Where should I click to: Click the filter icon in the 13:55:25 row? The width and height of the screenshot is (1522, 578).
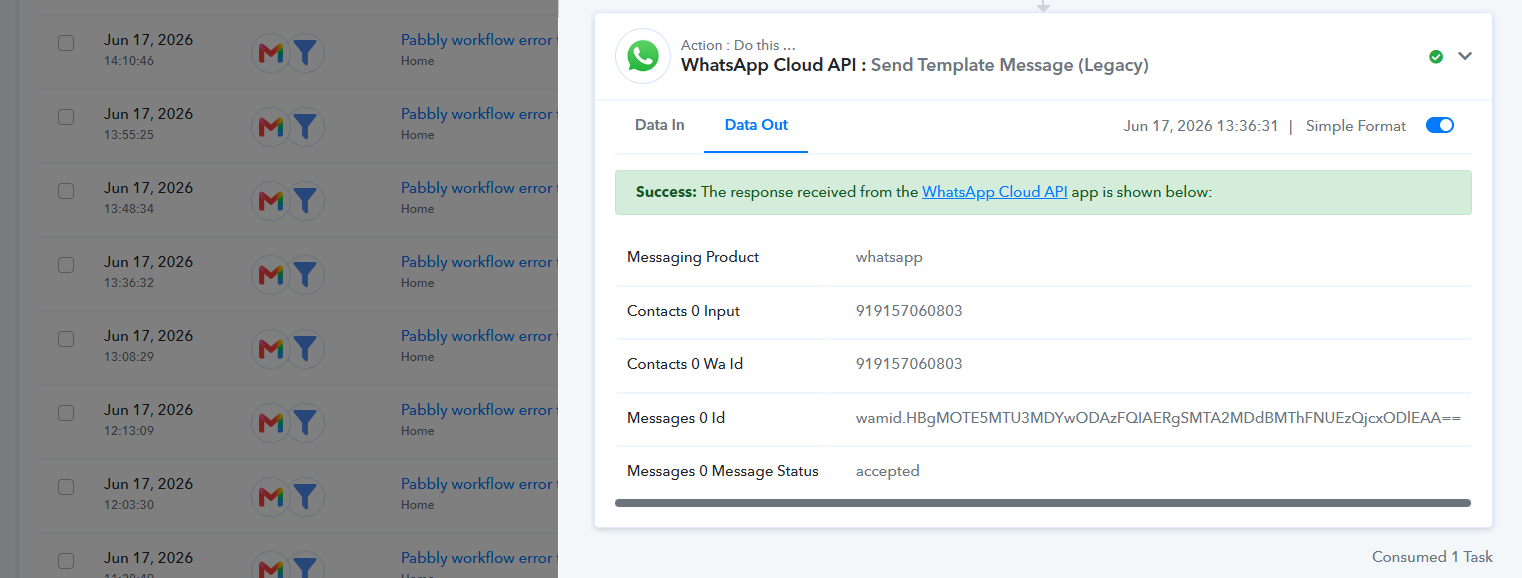pos(306,126)
